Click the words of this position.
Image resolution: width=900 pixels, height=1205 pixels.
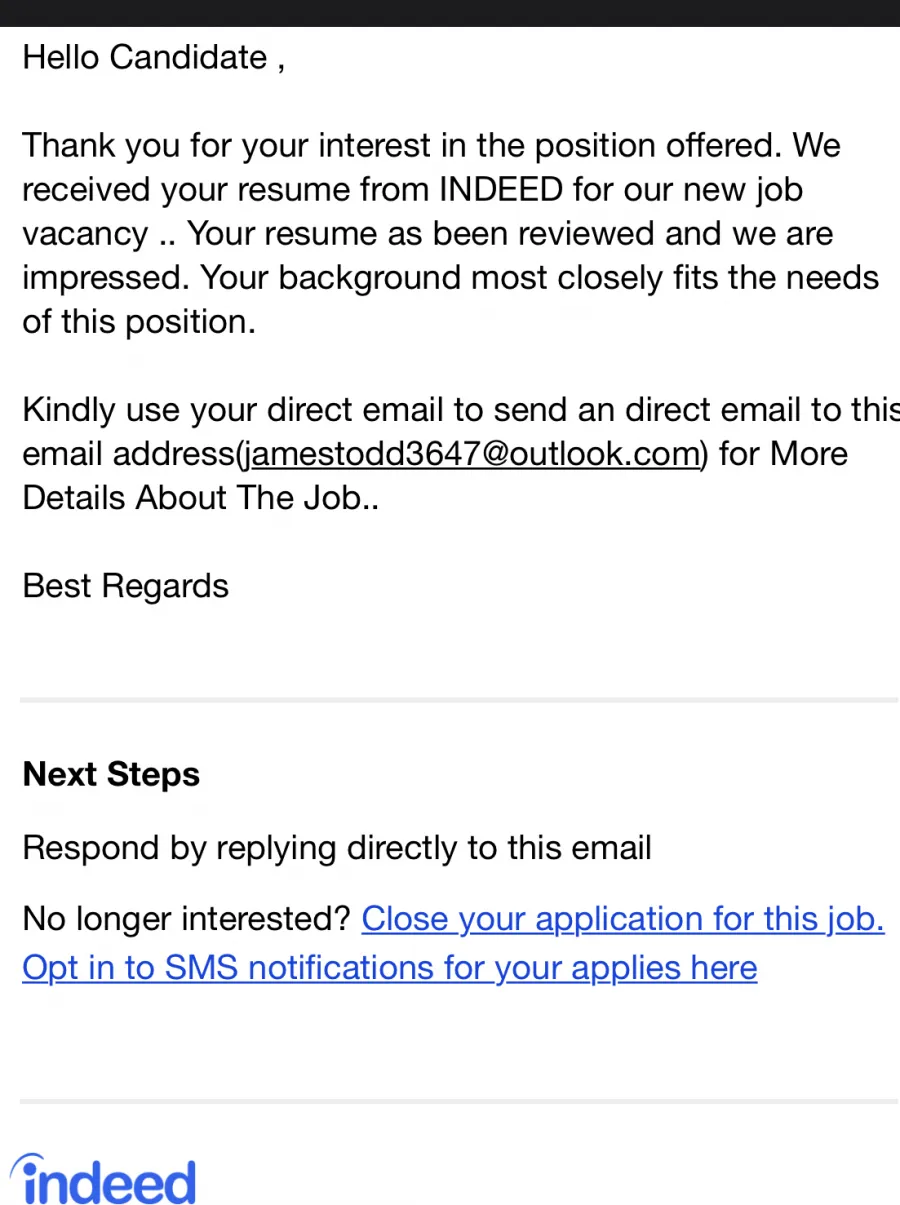(x=139, y=322)
